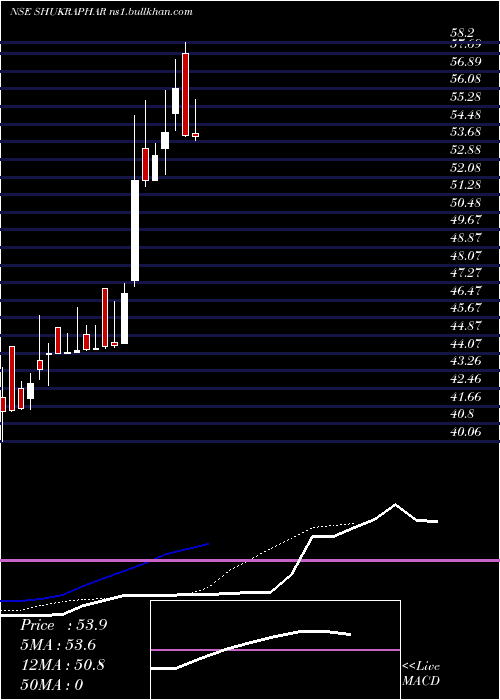Click the tall white candlestick near 47-51
Screen dimensions: 500x700
point(135,230)
